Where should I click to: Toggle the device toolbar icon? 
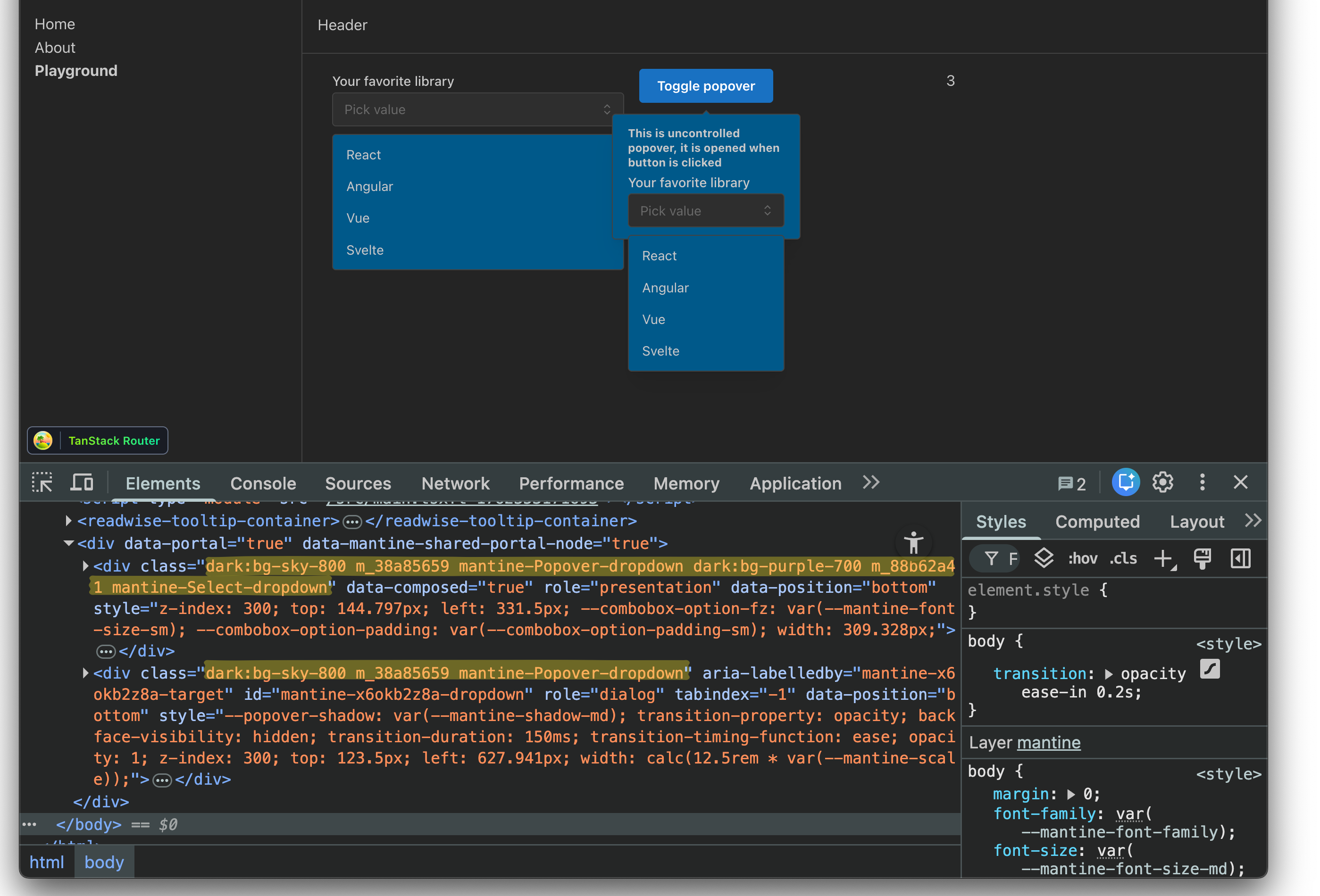(x=82, y=482)
